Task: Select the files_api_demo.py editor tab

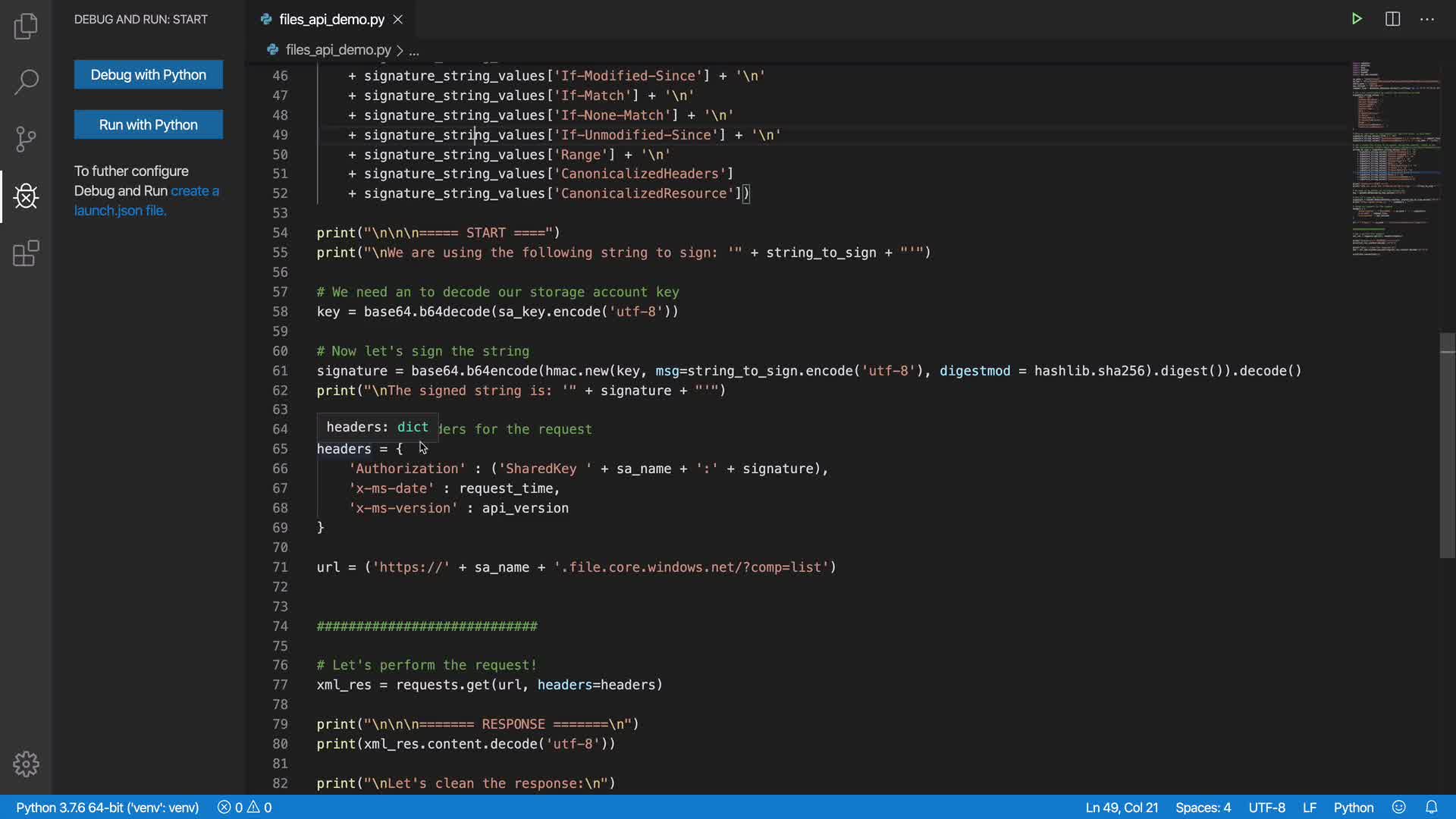Action: 331,19
